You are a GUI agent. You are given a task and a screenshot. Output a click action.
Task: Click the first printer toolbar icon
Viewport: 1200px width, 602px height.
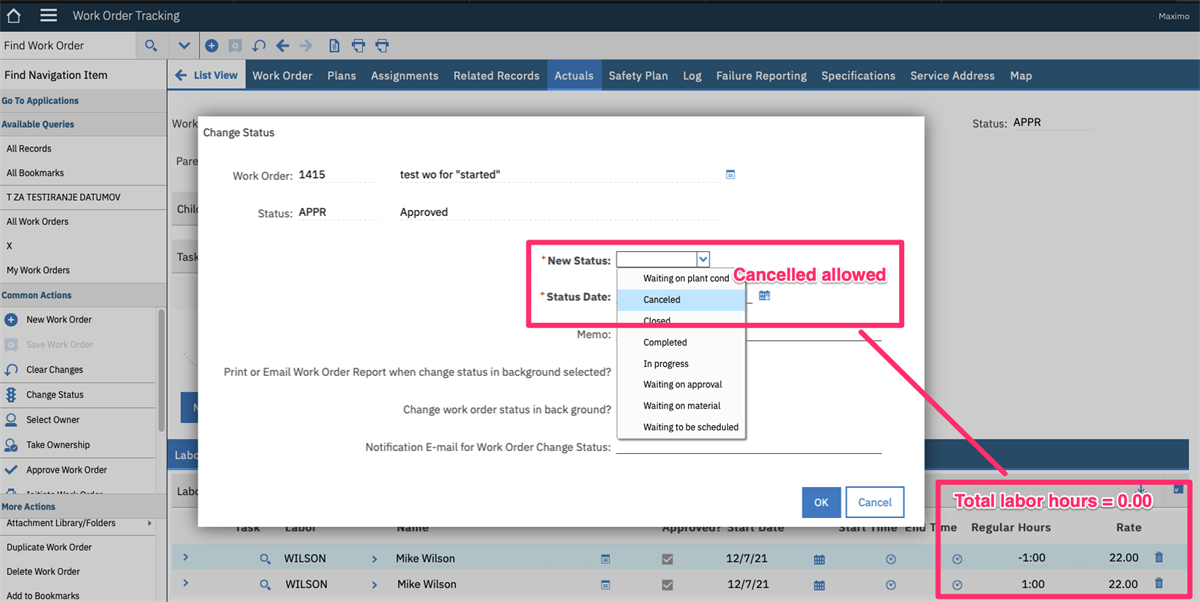click(358, 46)
